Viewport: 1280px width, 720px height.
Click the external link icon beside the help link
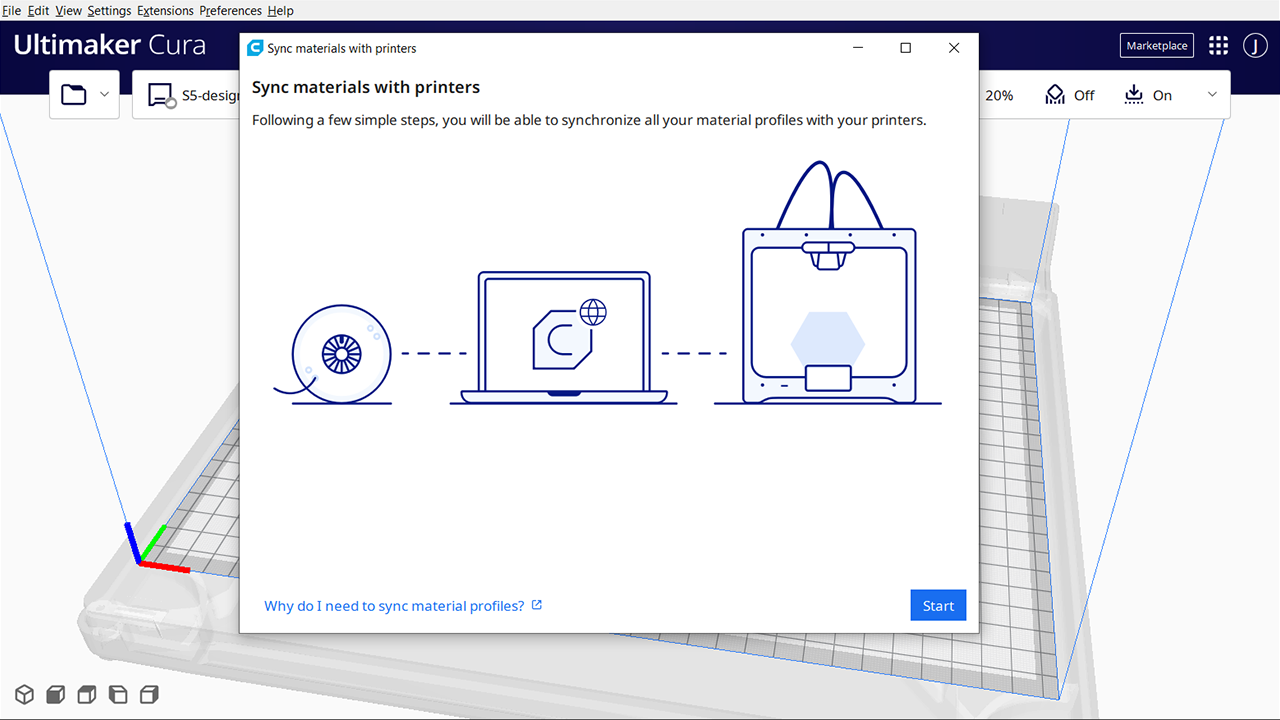pyautogui.click(x=537, y=605)
